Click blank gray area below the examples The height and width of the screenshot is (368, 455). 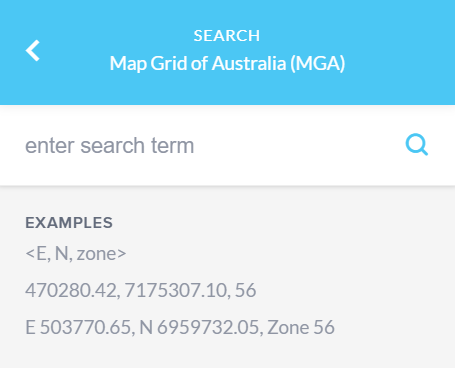coord(227,353)
